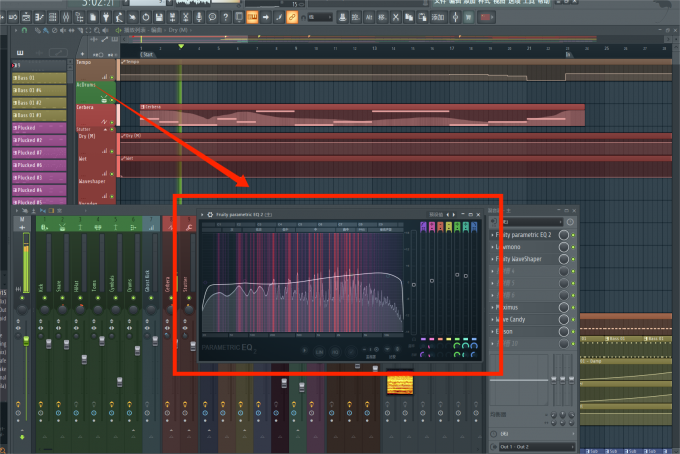Click the Cerbera track automation icon
The image size is (680, 454).
coord(104,122)
